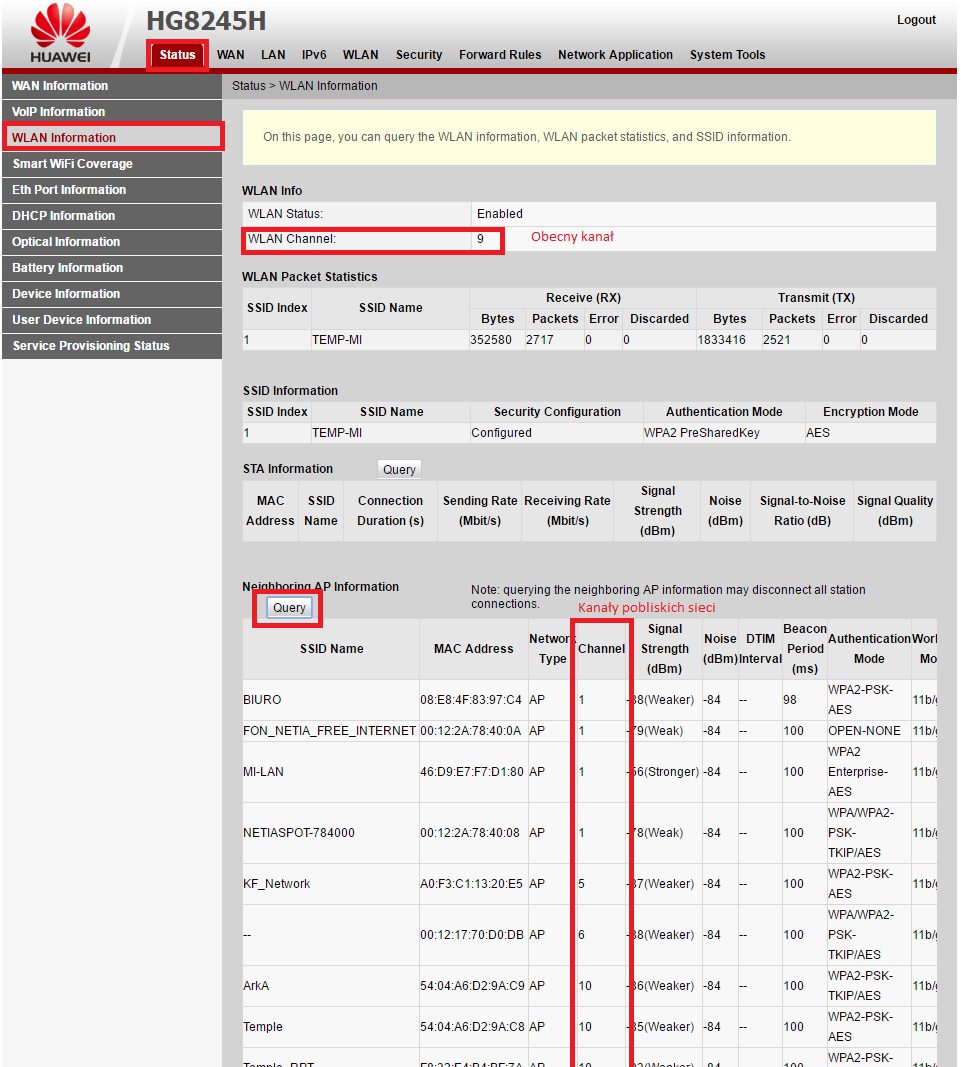The image size is (961, 1067).
Task: Click the Temple network name
Action: tap(263, 1027)
